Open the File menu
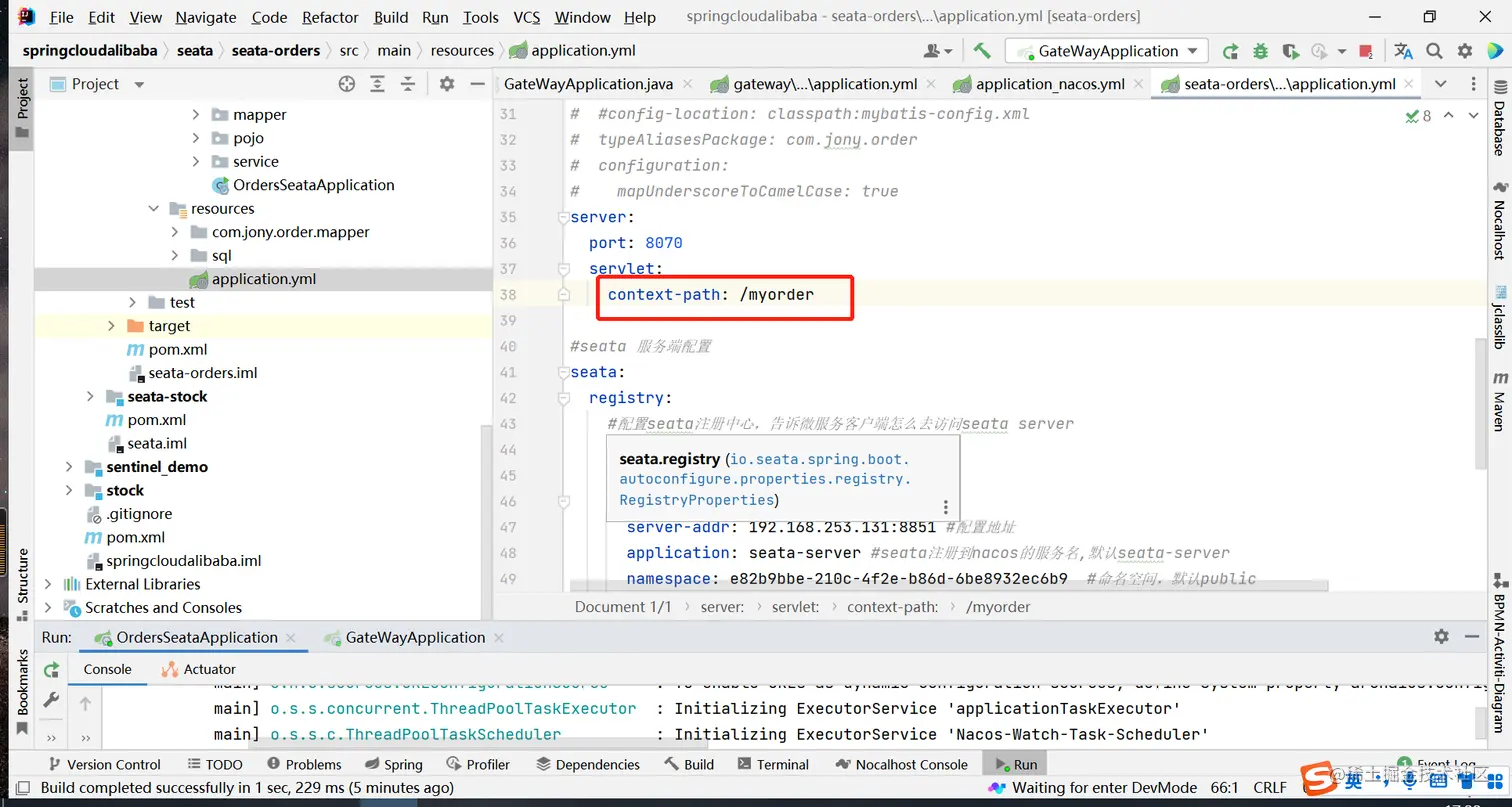 point(61,17)
